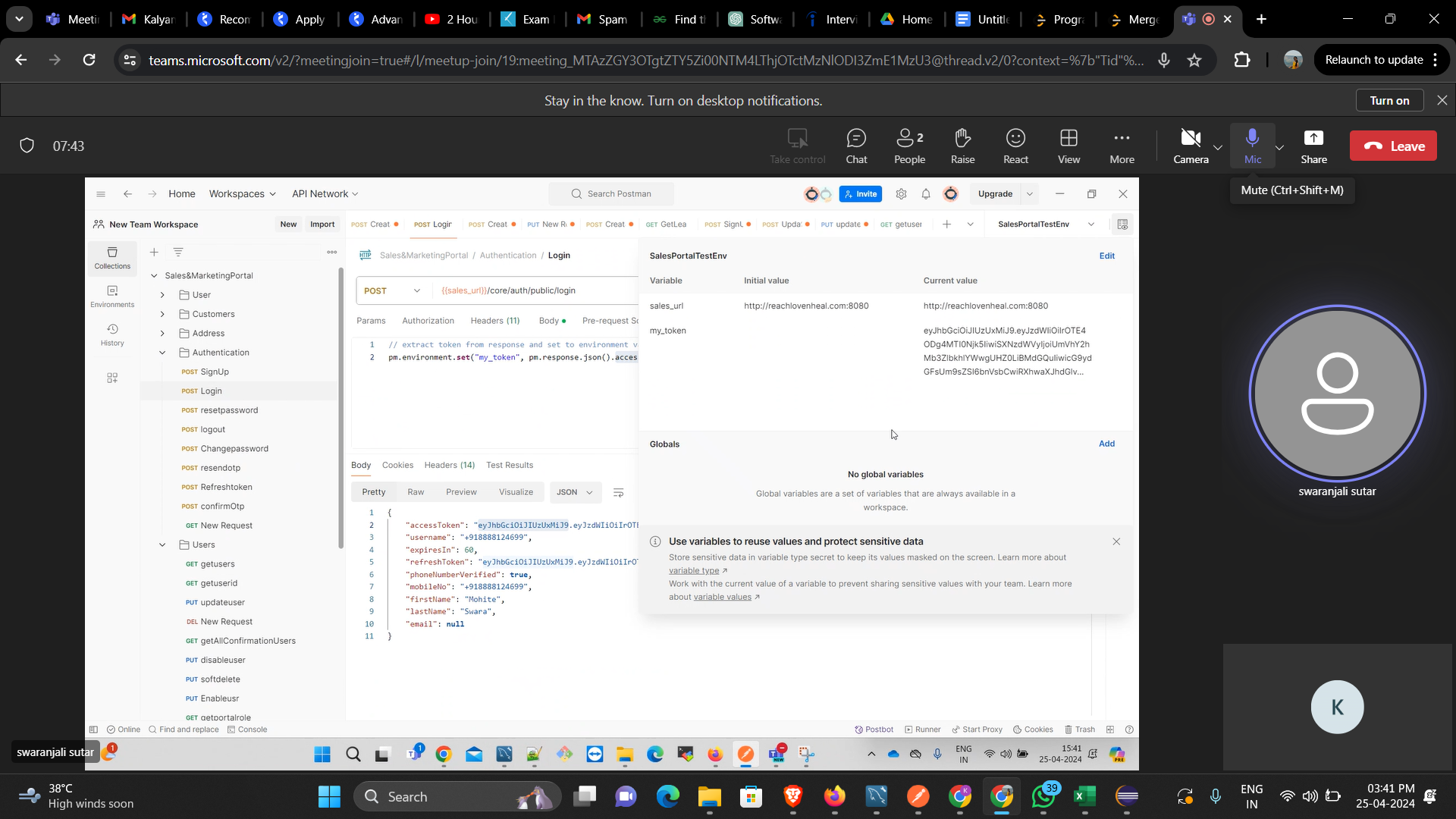
Task: Expand the Address folder
Action: pos(162,334)
